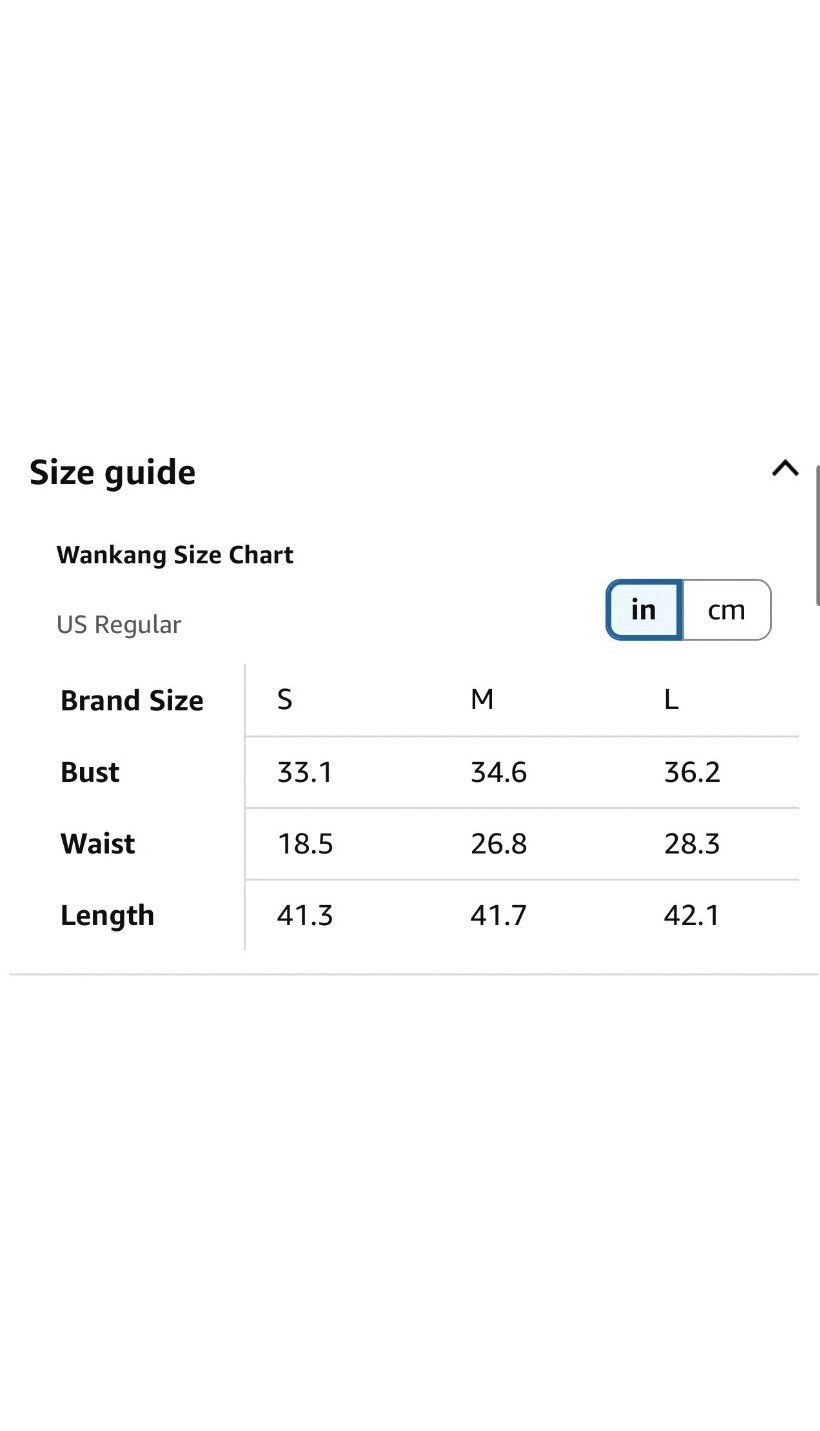Select the in unit toggle
The image size is (820, 1431).
click(644, 610)
